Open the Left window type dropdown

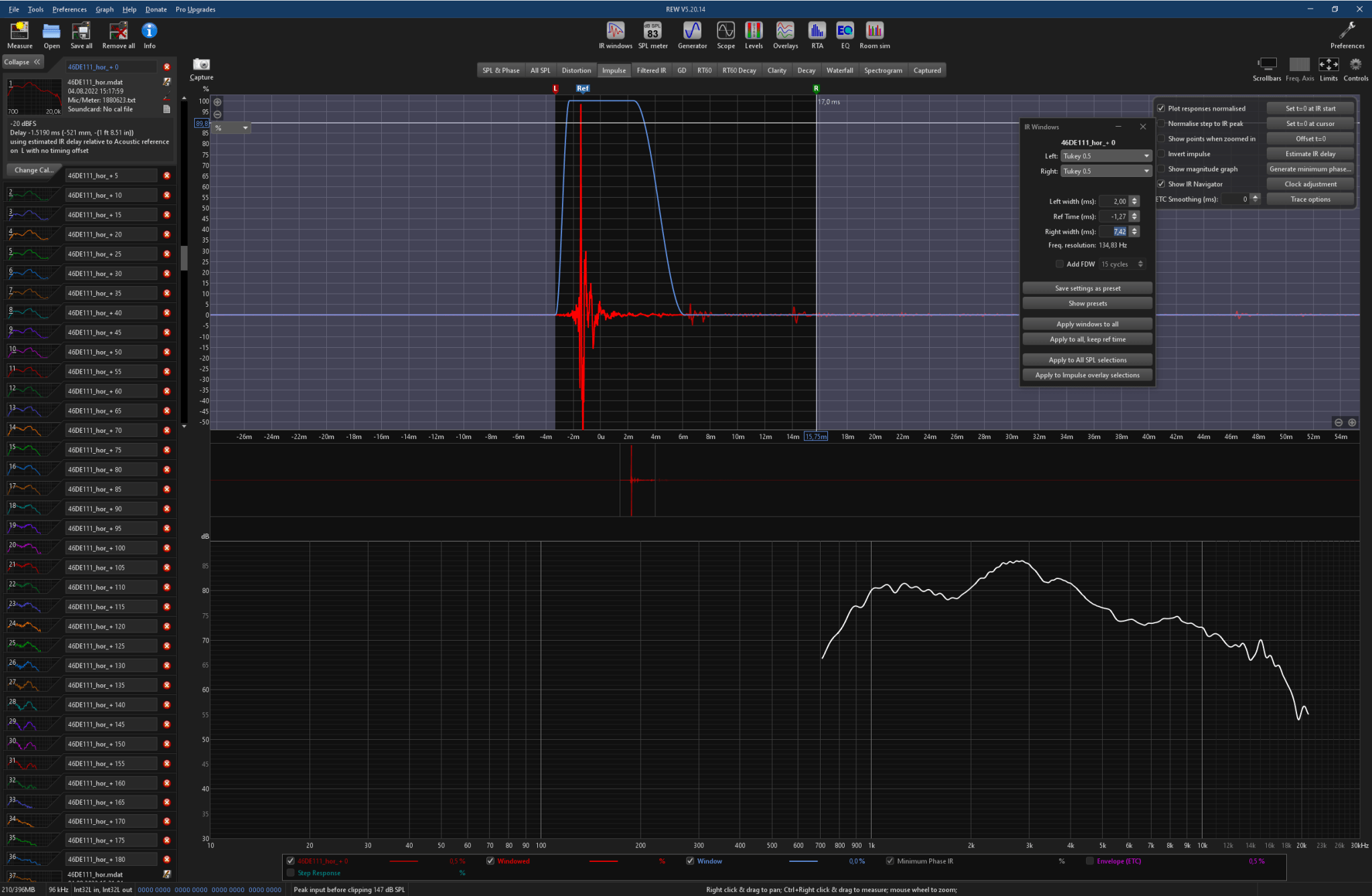click(1106, 156)
